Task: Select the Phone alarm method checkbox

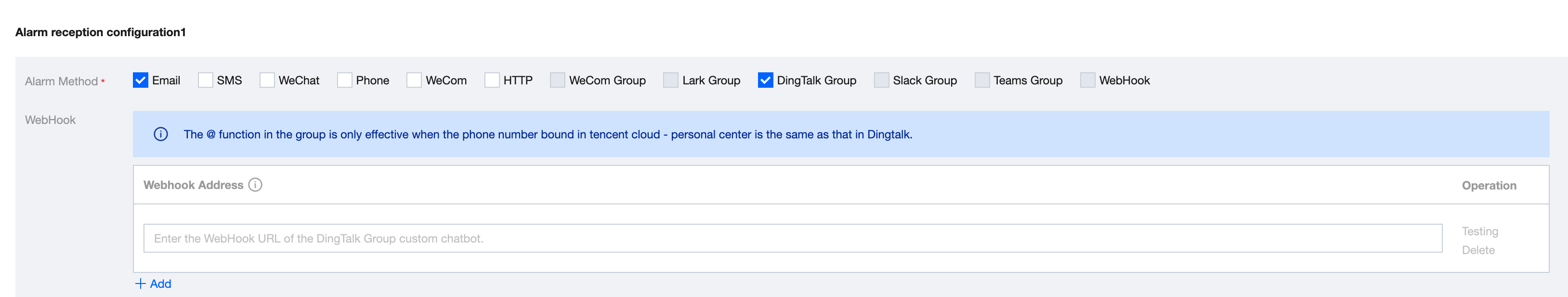Action: 344,81
